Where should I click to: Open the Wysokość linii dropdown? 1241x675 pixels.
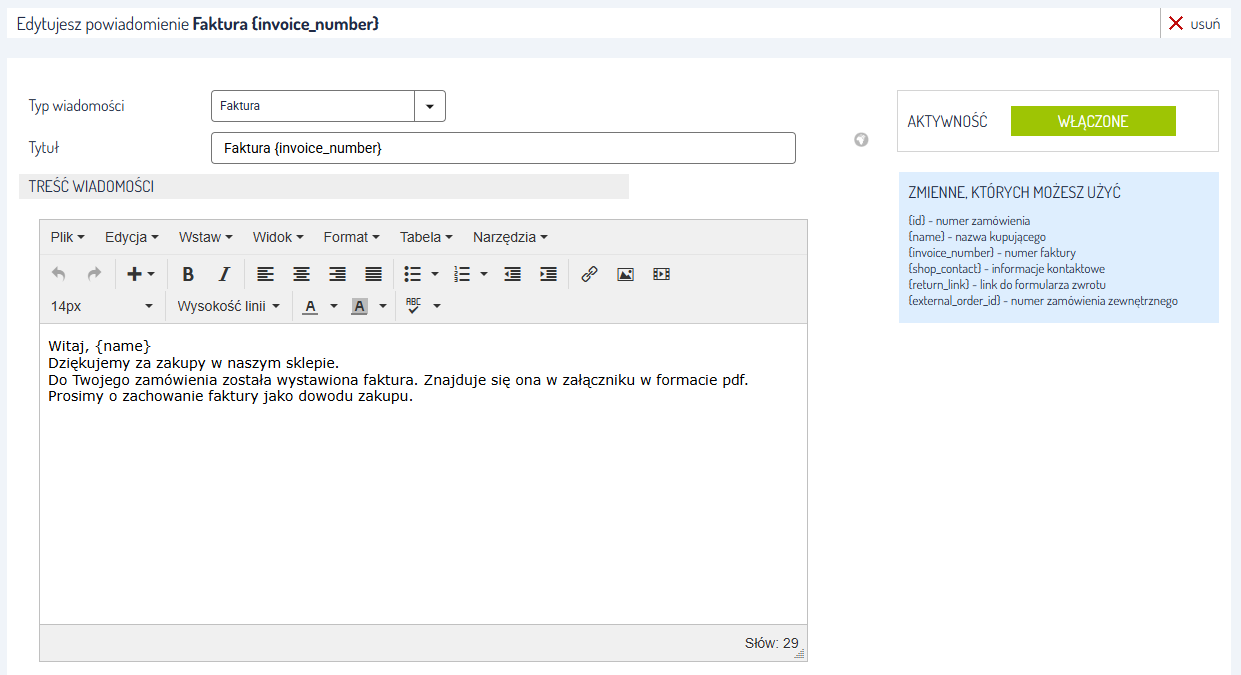tap(228, 306)
